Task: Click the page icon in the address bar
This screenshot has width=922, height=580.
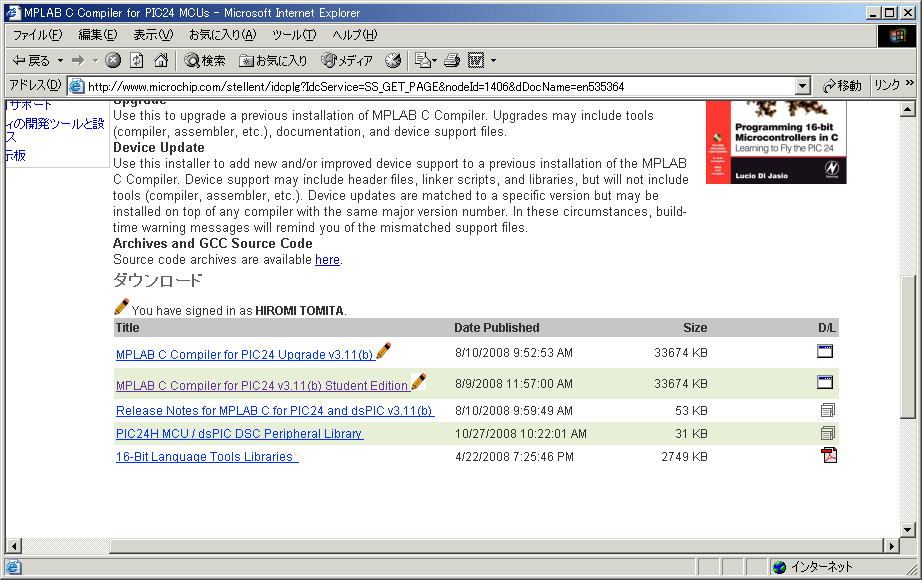Action: pos(76,86)
